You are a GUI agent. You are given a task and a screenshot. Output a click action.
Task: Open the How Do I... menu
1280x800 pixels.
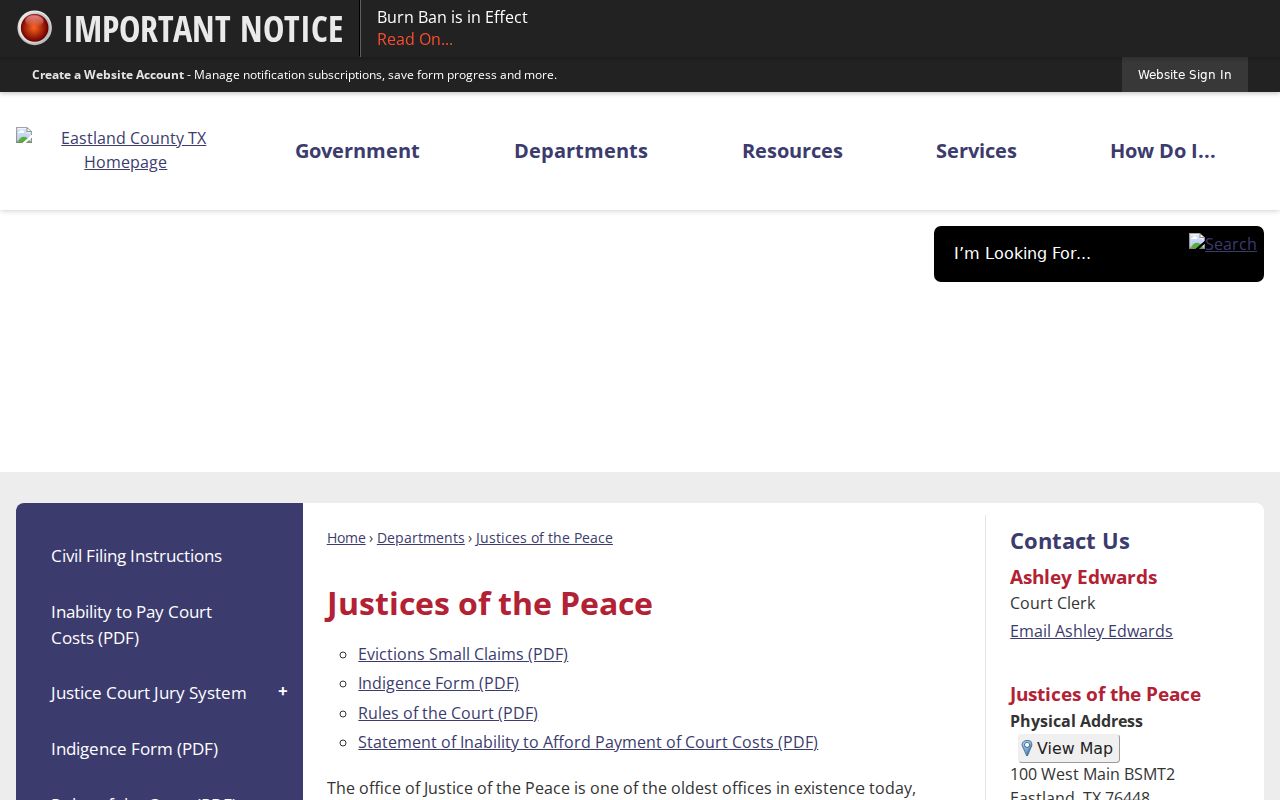1163,151
